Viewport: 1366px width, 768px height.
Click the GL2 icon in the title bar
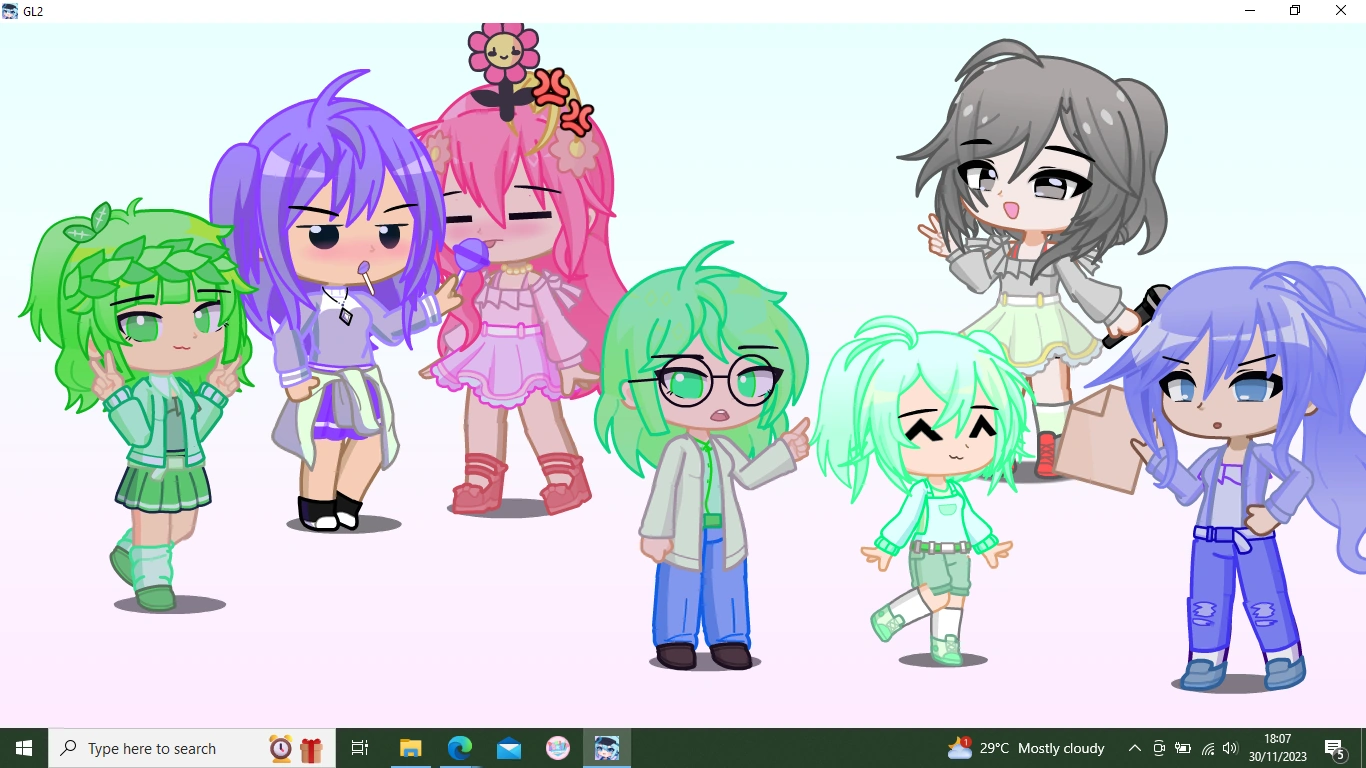(x=10, y=10)
